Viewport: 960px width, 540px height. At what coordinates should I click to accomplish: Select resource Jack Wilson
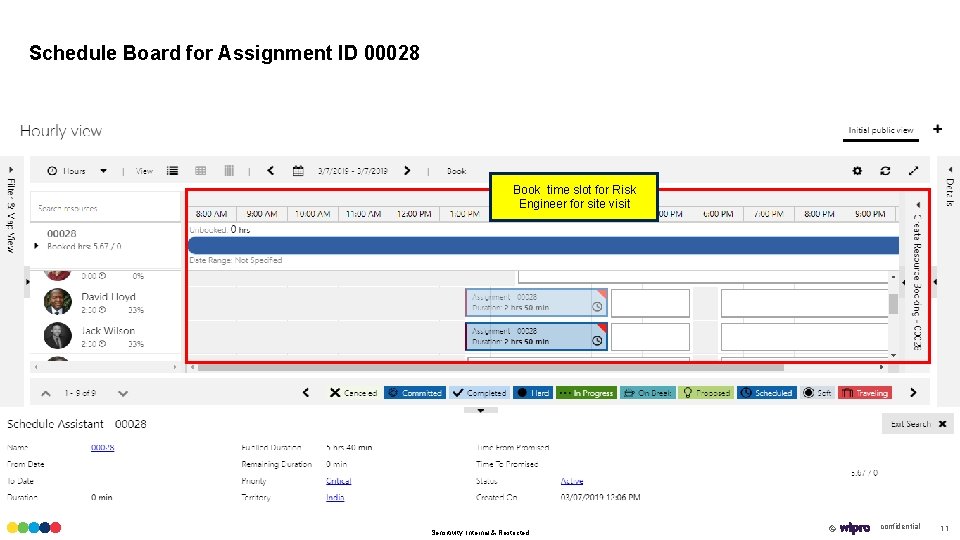[x=108, y=331]
